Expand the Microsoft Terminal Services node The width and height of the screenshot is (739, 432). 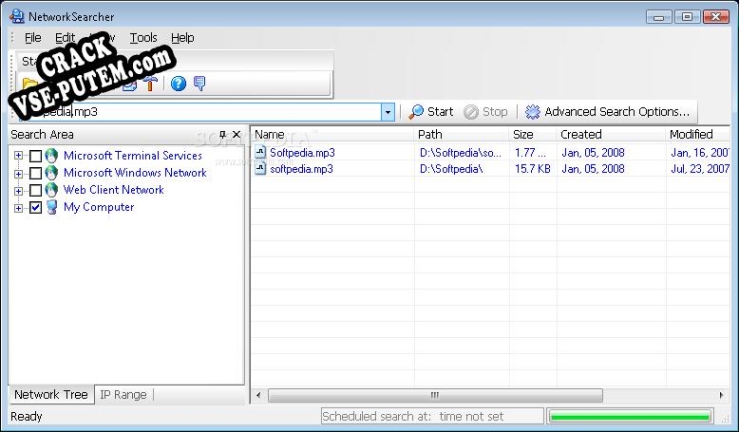(18, 156)
